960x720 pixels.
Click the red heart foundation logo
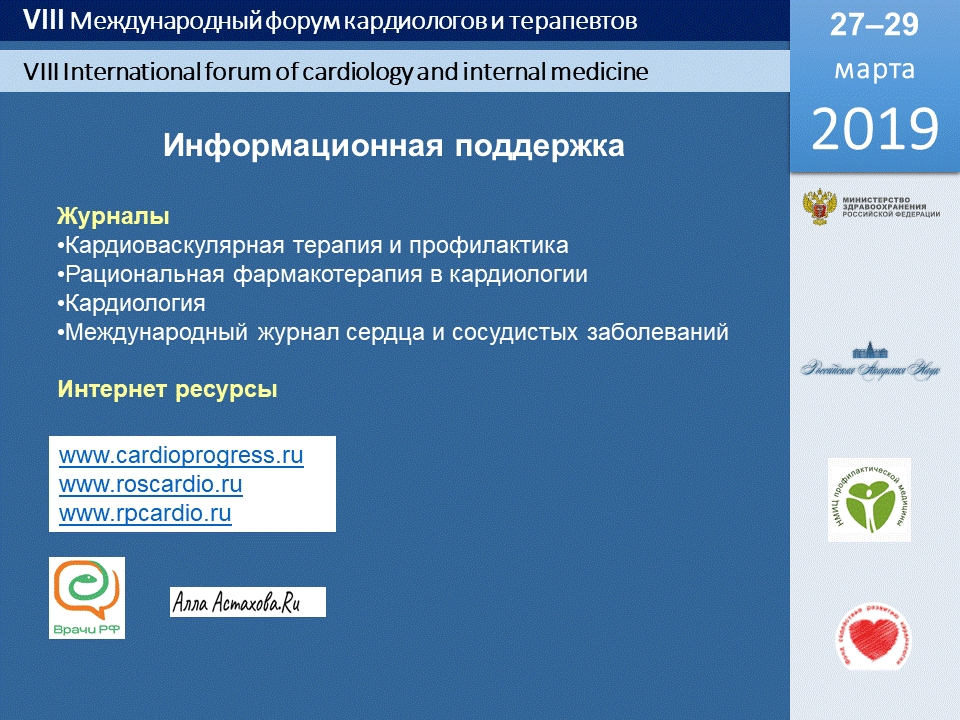[x=874, y=636]
